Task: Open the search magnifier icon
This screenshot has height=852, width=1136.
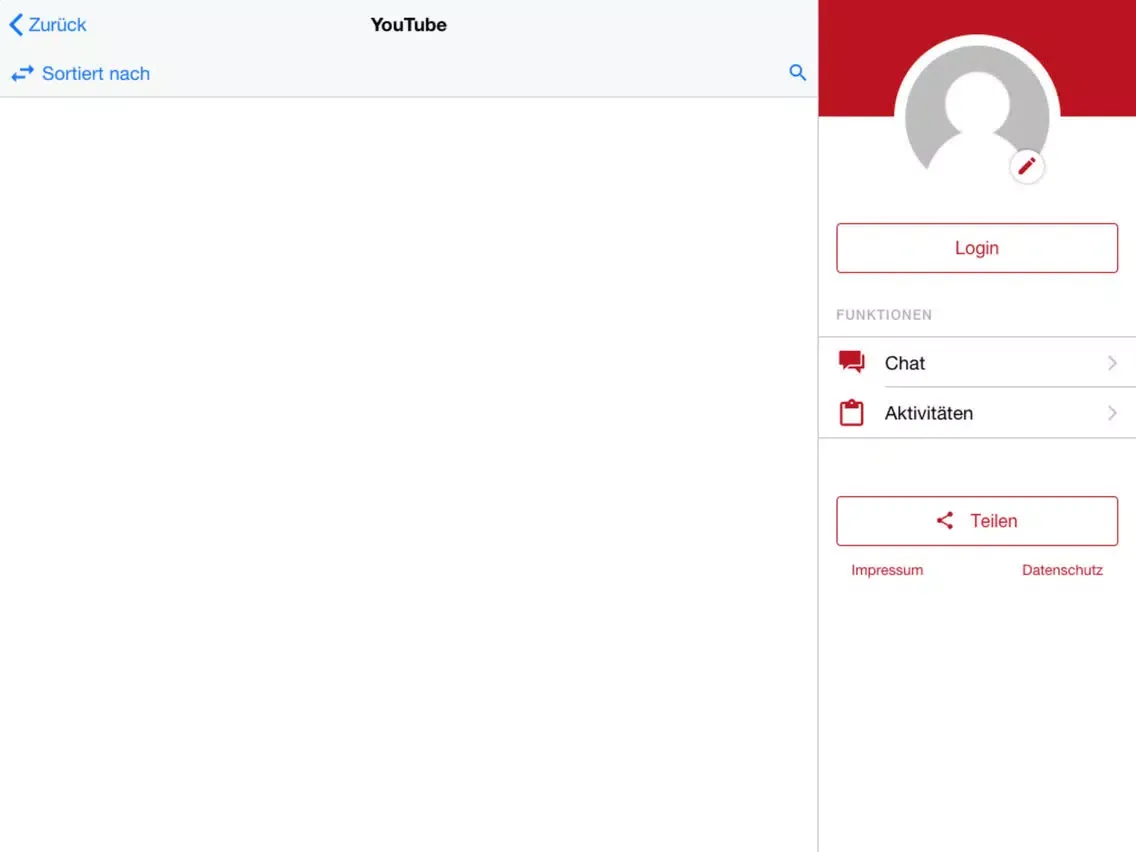Action: [797, 72]
